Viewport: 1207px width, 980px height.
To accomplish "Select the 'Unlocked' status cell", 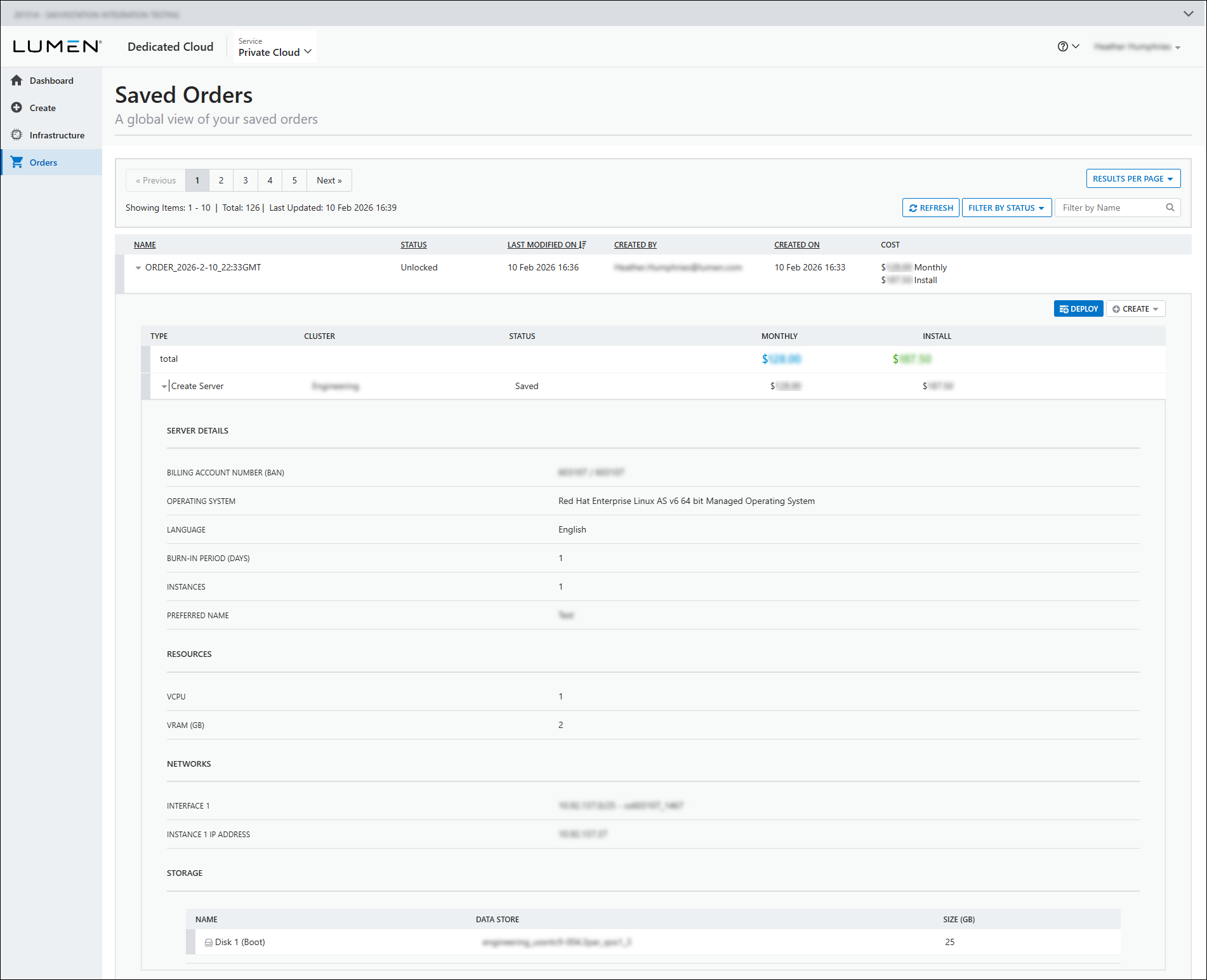I will click(x=419, y=268).
